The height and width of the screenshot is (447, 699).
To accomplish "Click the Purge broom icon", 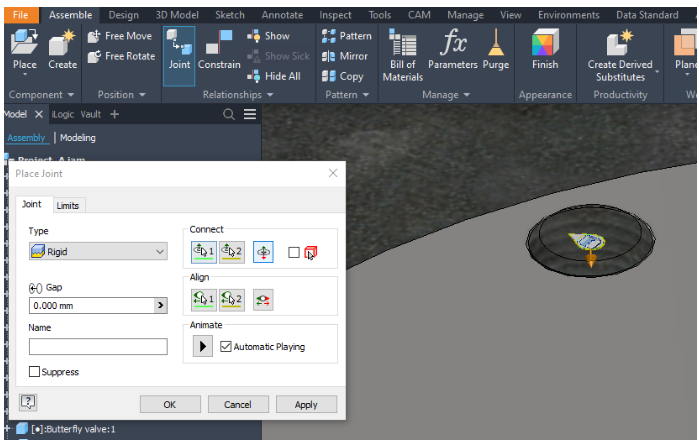I will point(496,48).
